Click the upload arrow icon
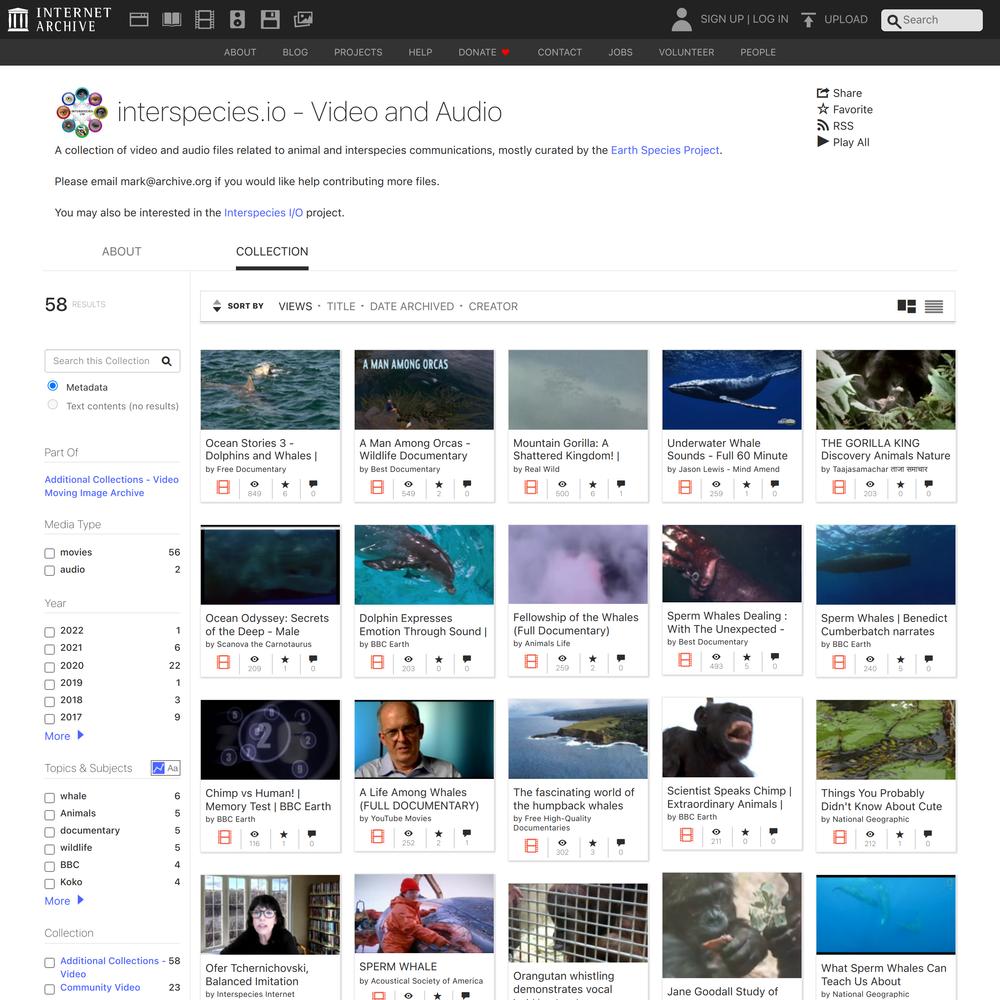 (x=808, y=20)
